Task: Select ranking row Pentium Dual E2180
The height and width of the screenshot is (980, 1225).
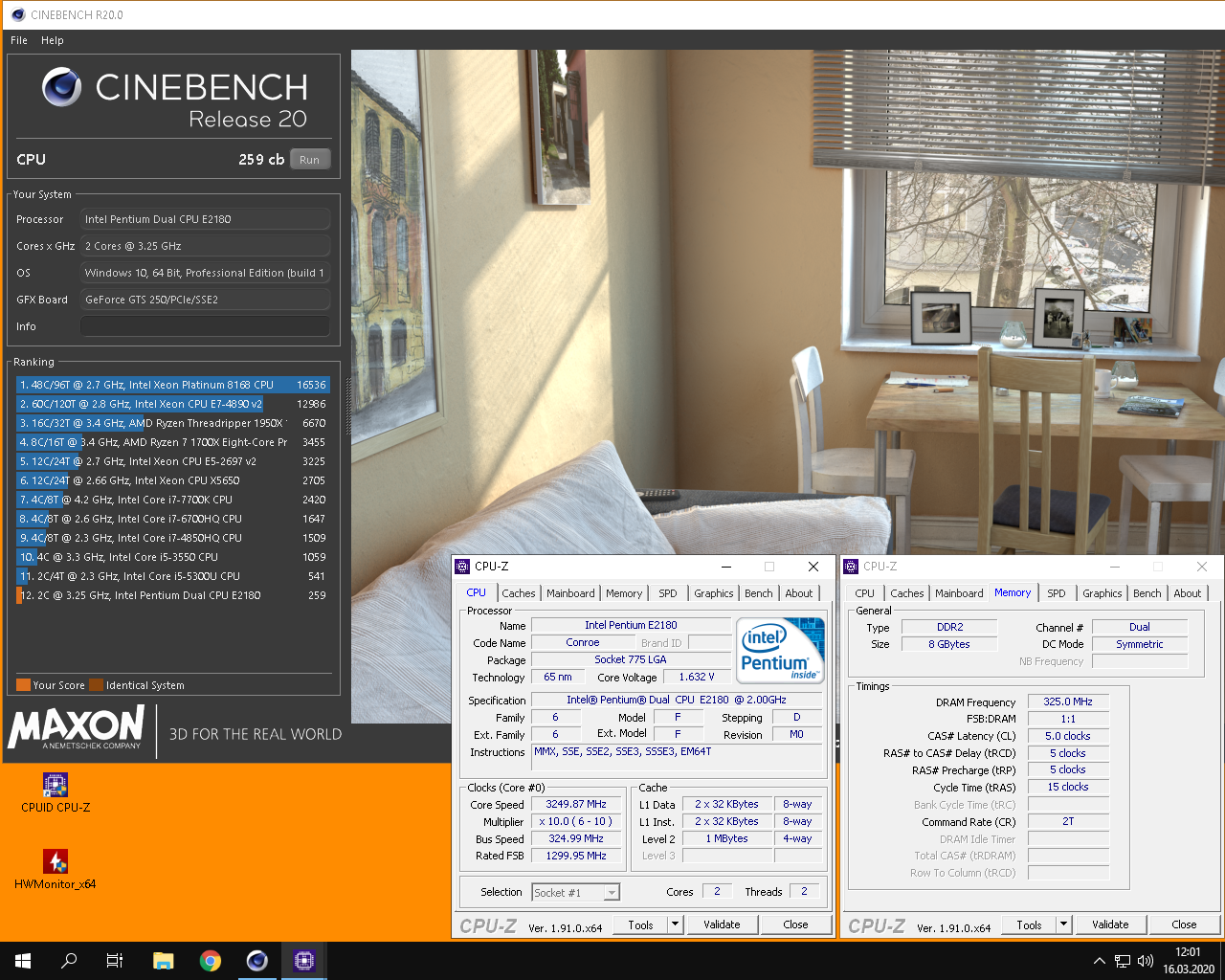Action: 173,595
